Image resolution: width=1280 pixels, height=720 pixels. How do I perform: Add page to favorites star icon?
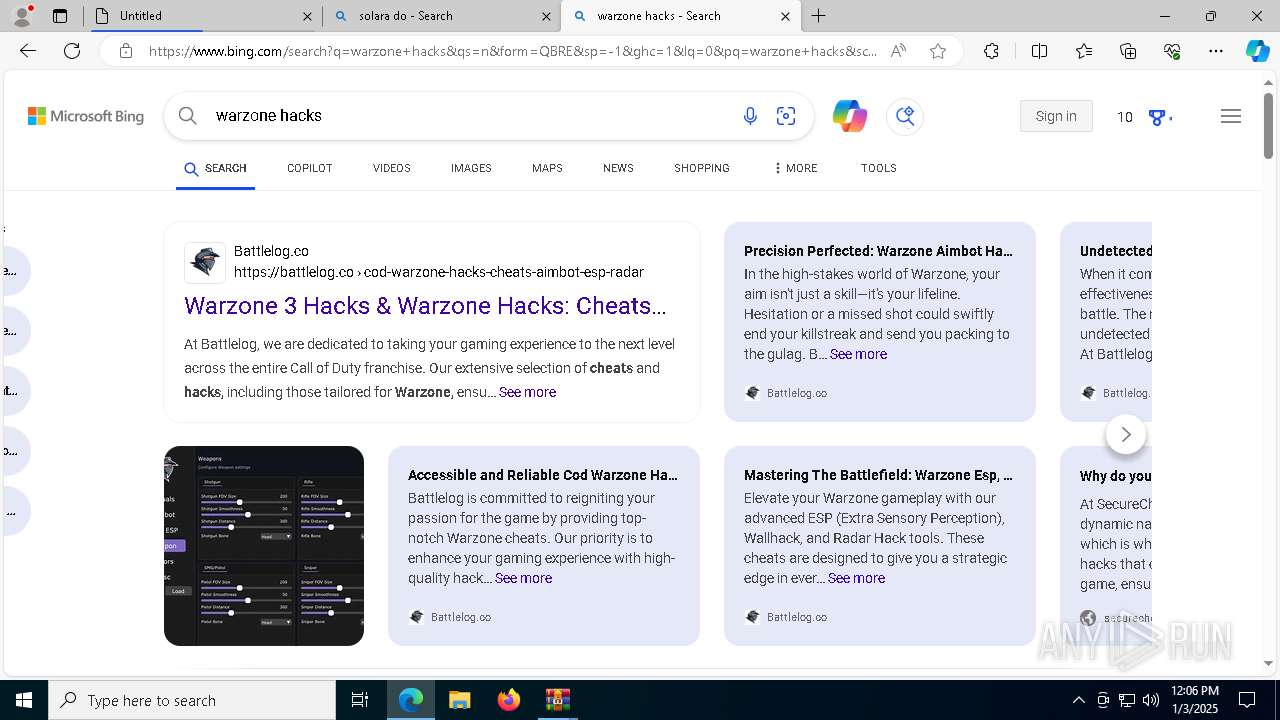coord(938,51)
